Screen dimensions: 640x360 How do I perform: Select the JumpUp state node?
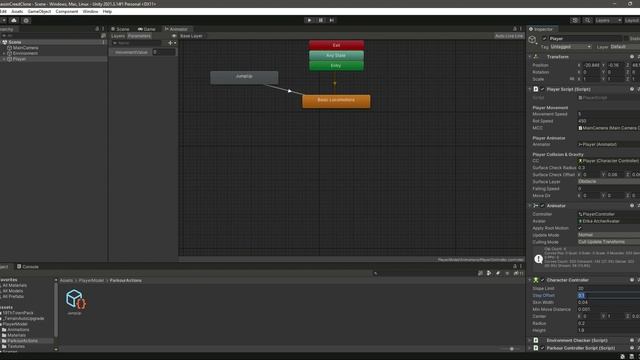click(x=244, y=77)
